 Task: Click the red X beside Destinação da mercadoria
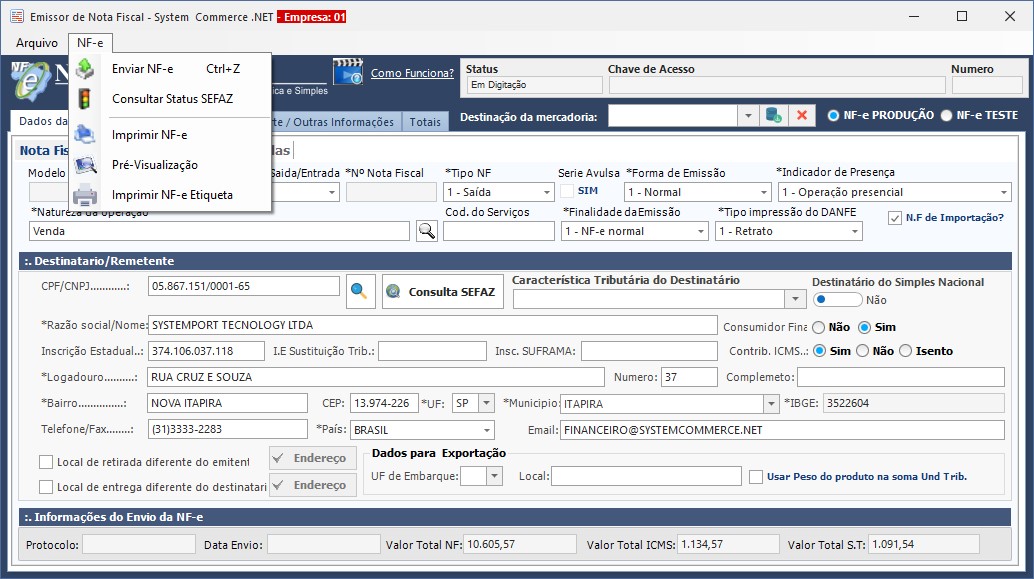point(801,116)
